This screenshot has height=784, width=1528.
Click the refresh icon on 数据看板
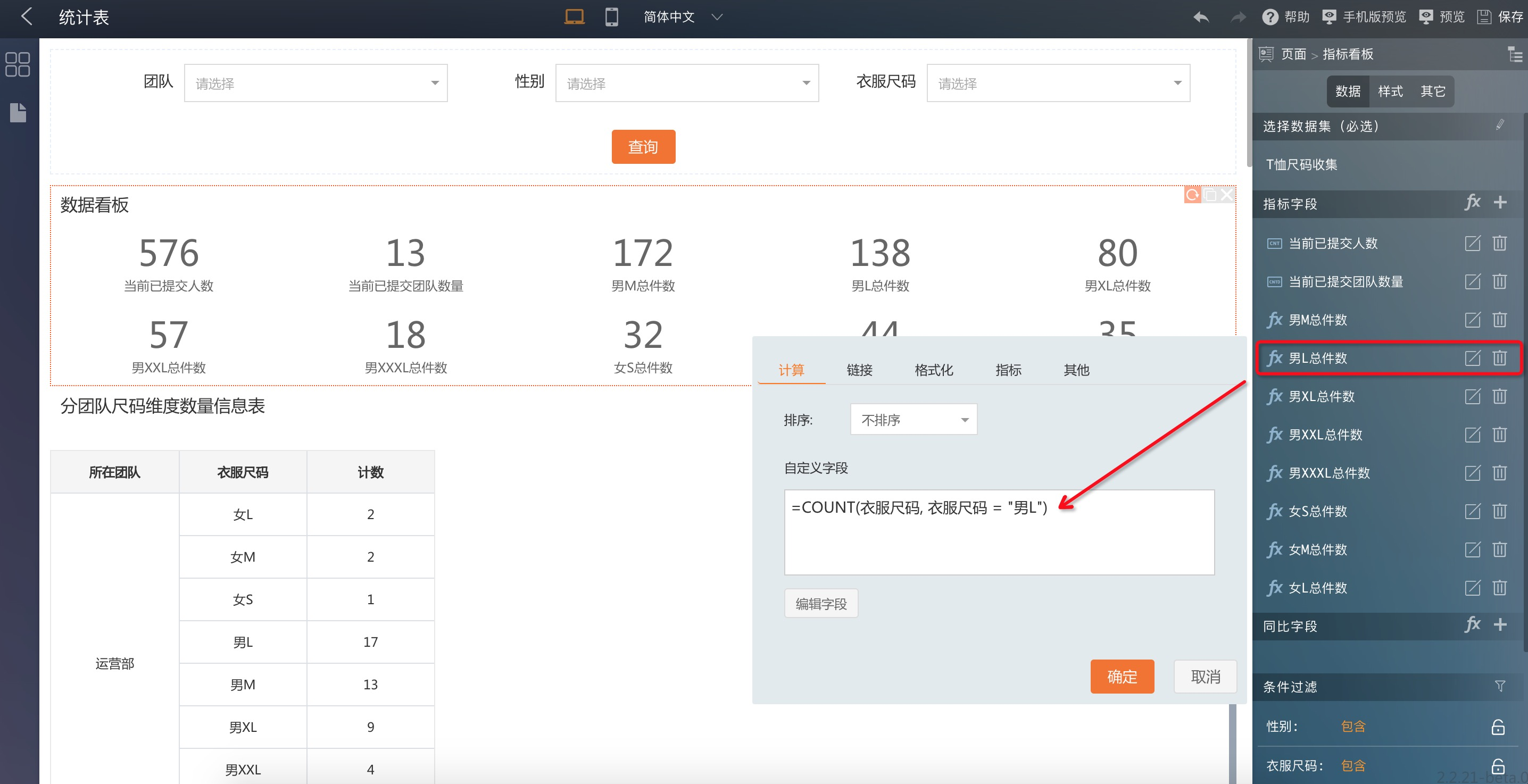tap(1192, 195)
